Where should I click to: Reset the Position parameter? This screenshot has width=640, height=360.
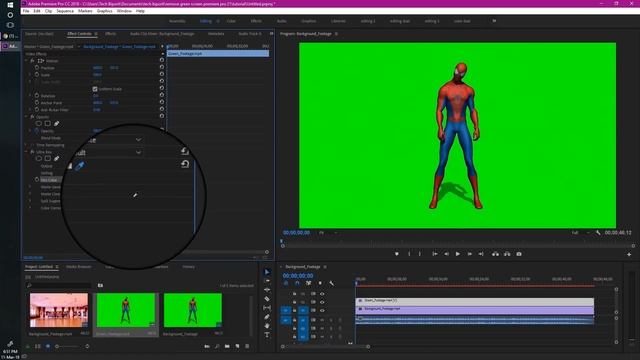tap(162, 67)
